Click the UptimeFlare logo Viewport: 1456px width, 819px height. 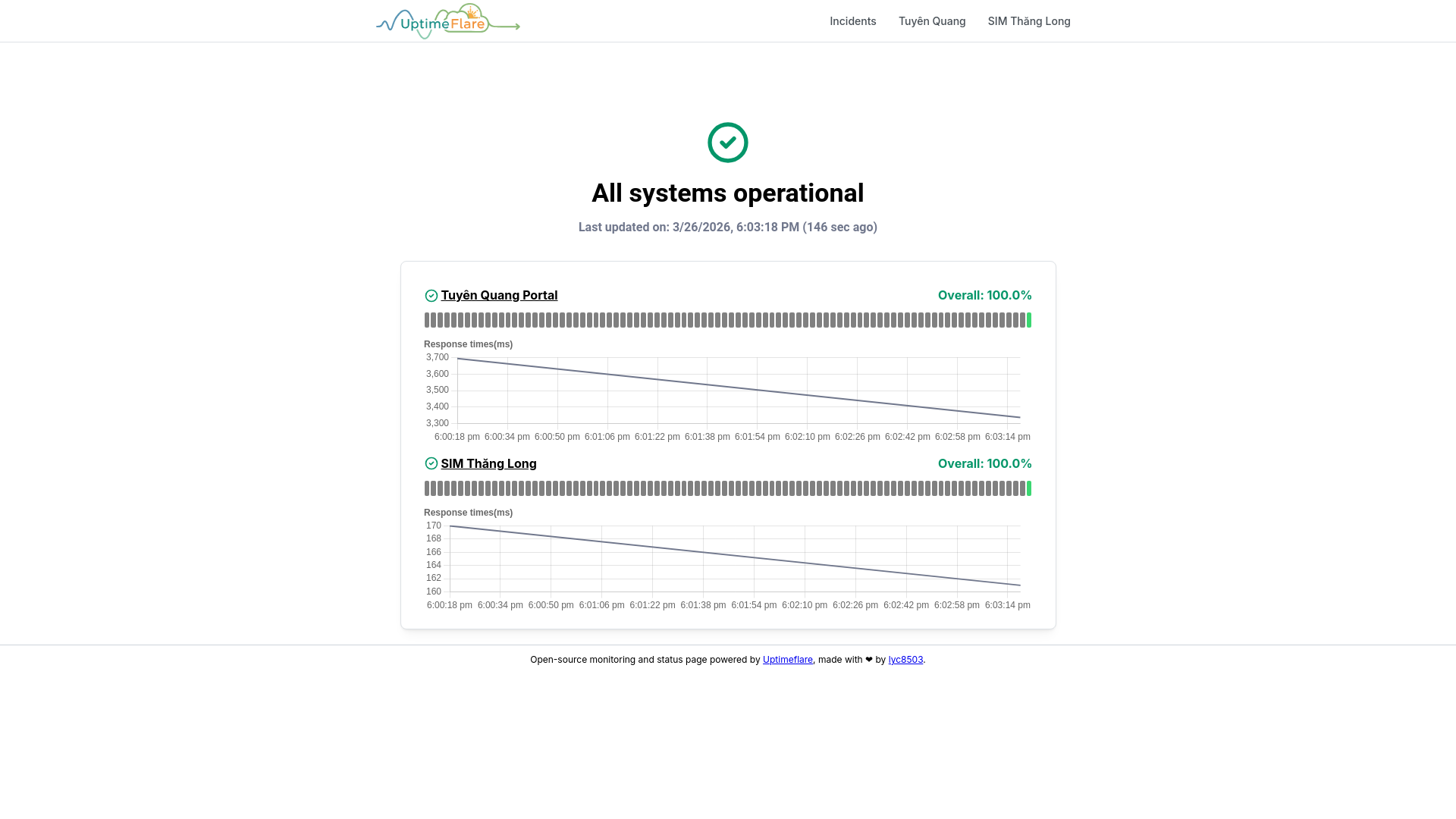tap(447, 21)
